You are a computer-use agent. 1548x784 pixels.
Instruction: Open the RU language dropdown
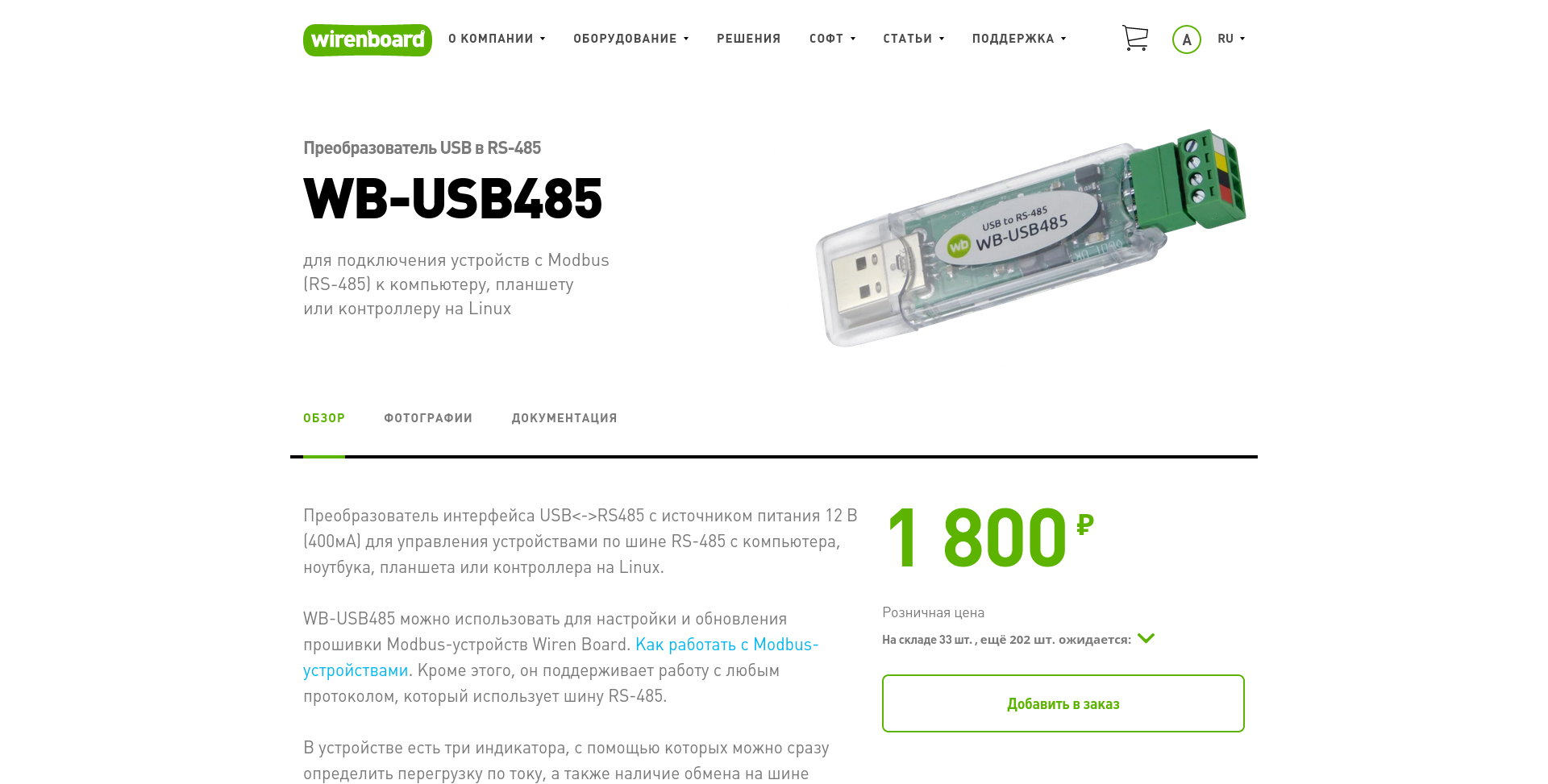(1231, 39)
